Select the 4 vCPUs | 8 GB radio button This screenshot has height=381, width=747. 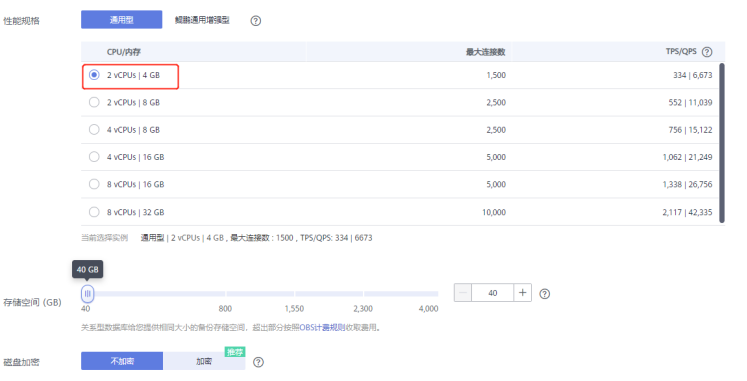(x=94, y=130)
